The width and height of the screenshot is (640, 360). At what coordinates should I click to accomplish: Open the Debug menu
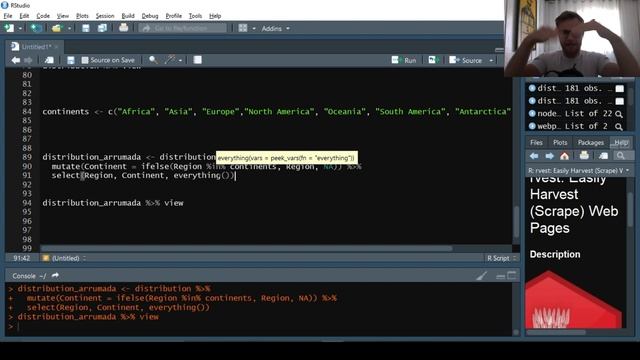(x=150, y=16)
